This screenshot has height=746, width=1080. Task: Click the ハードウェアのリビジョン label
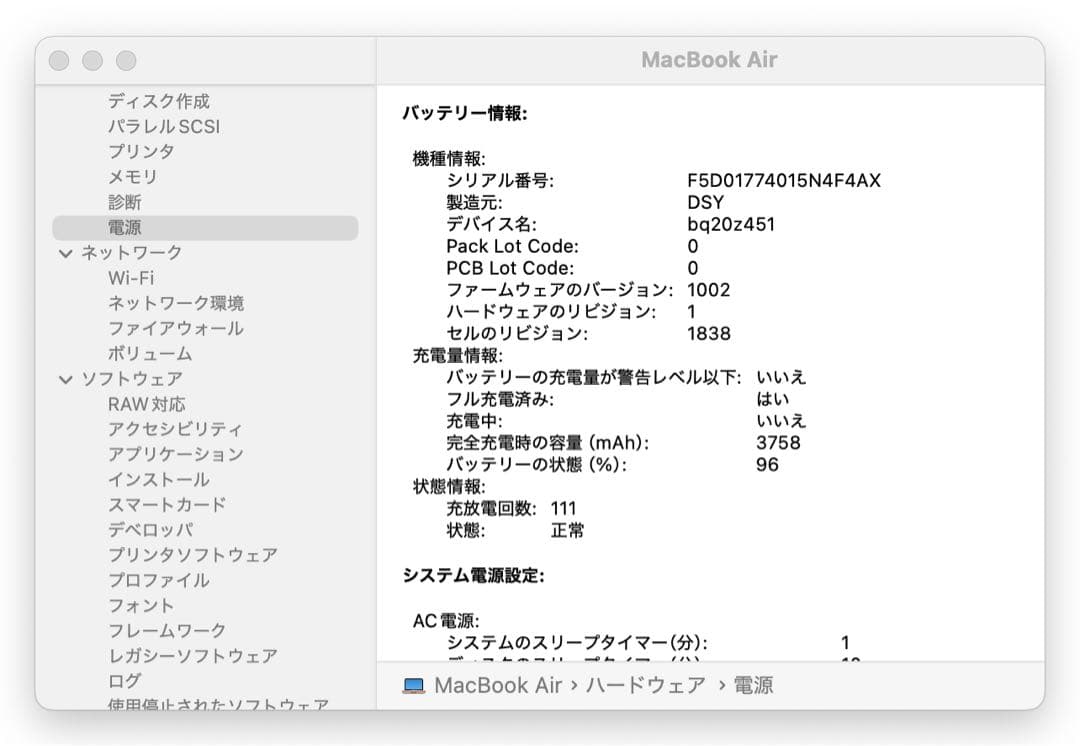click(x=551, y=312)
